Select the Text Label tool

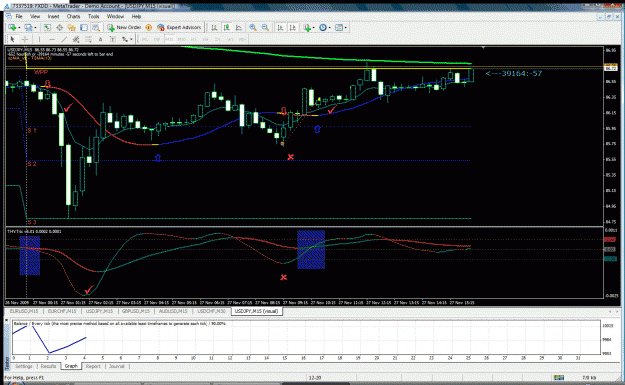point(113,39)
